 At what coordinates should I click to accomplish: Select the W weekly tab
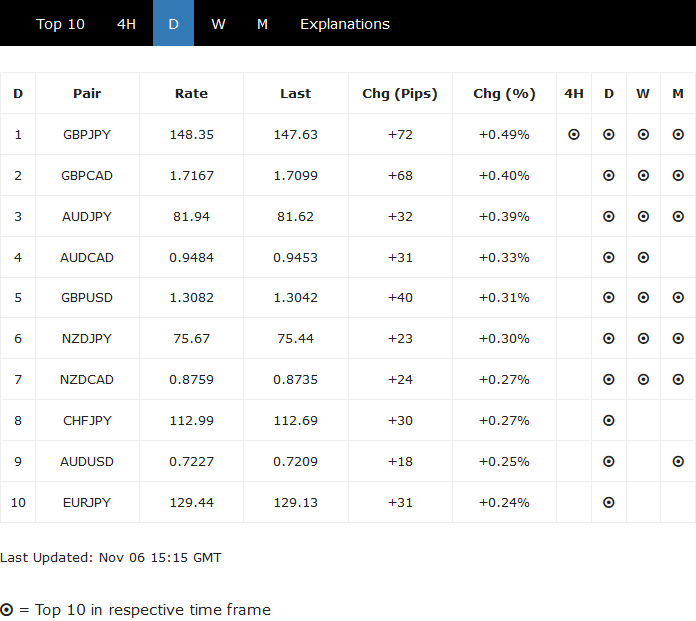(x=218, y=24)
